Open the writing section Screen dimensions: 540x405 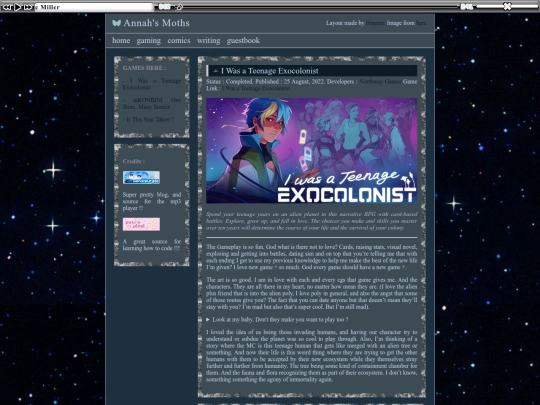click(x=208, y=41)
